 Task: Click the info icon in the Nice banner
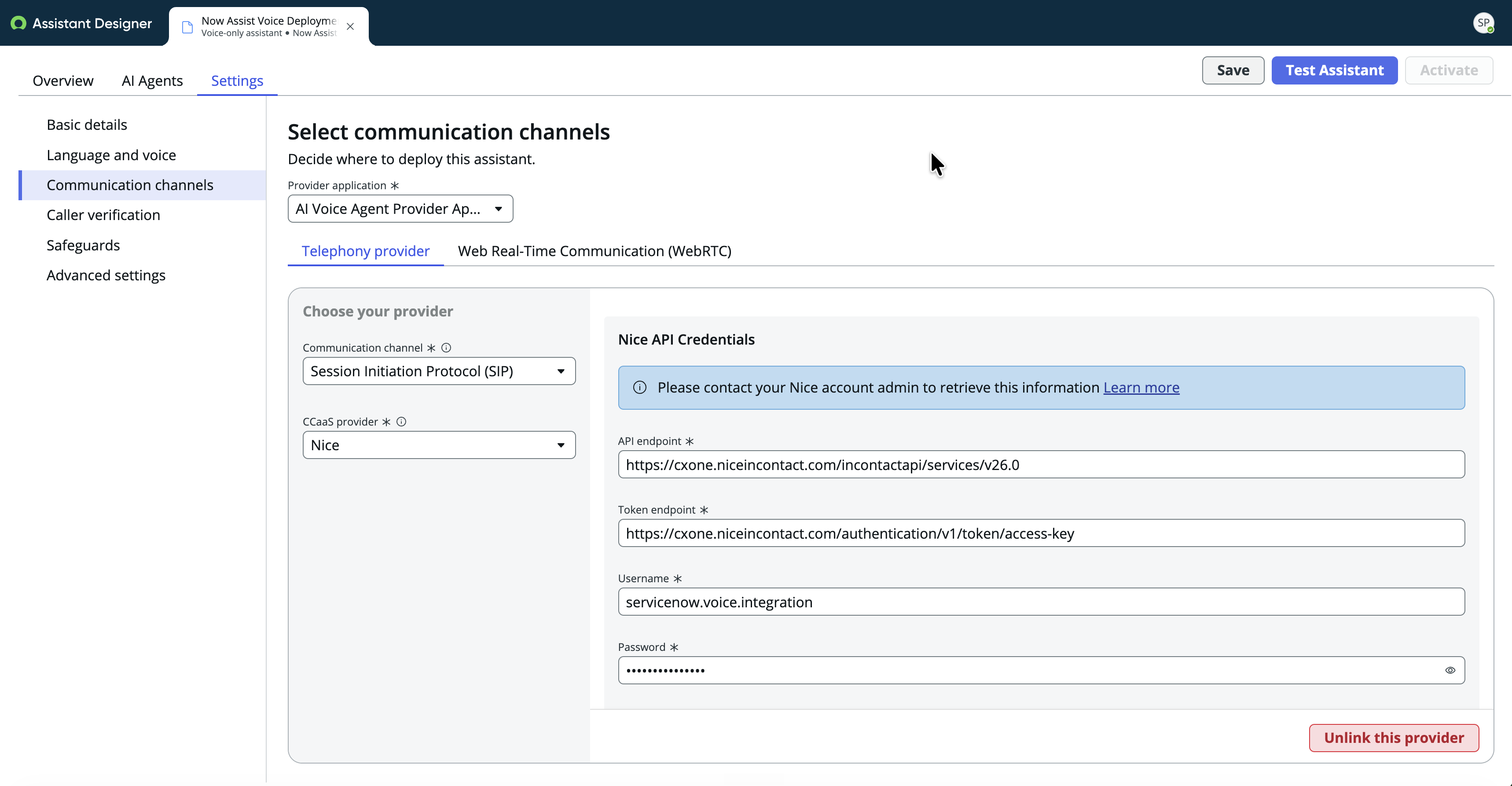click(x=640, y=387)
